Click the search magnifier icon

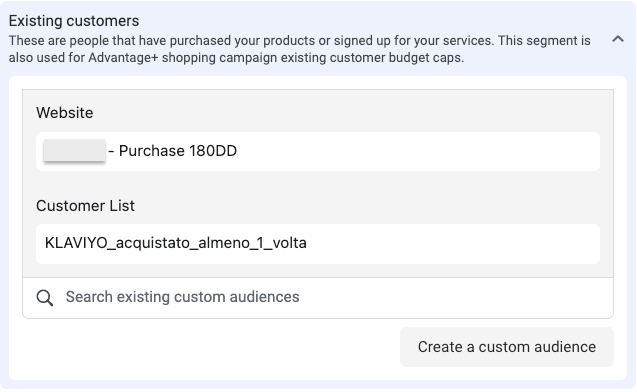click(45, 298)
